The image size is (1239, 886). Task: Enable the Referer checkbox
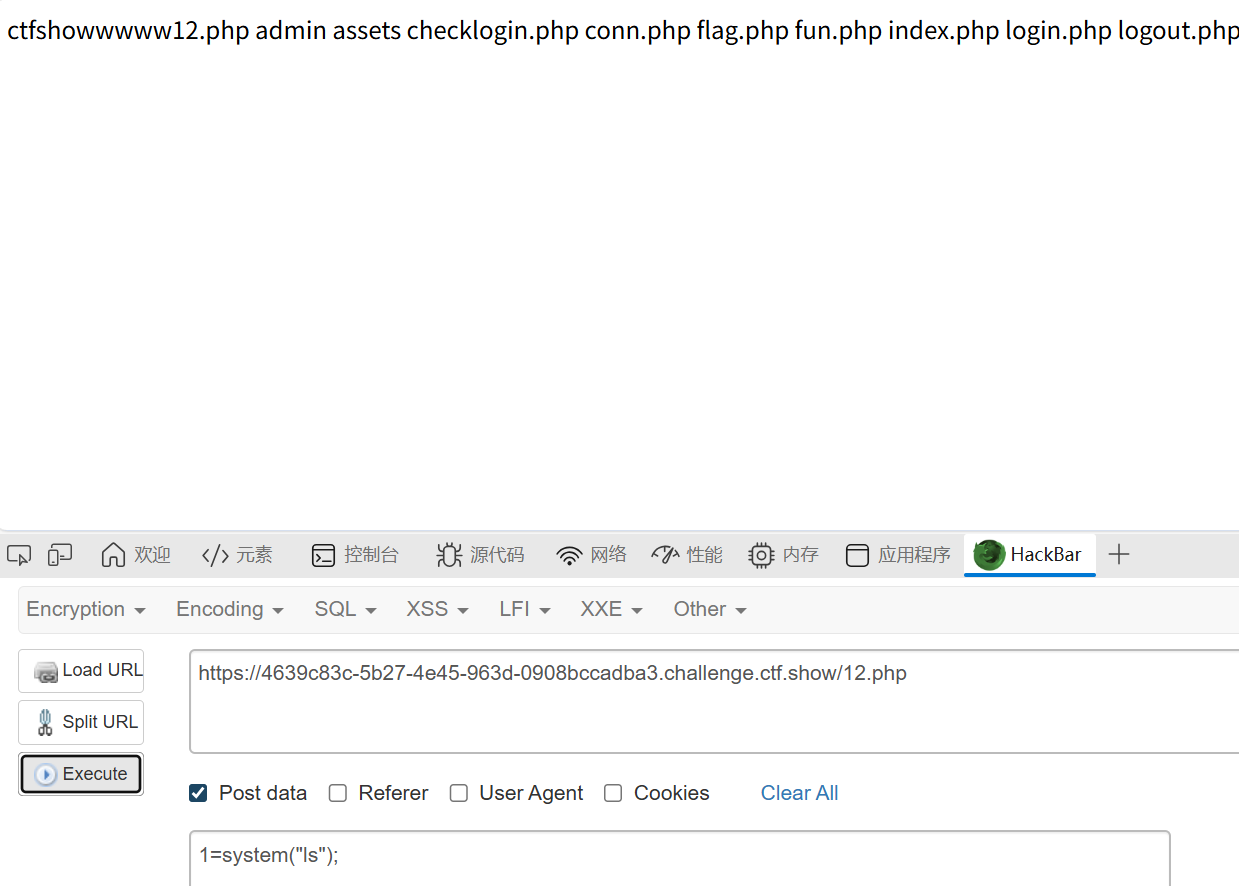point(338,793)
